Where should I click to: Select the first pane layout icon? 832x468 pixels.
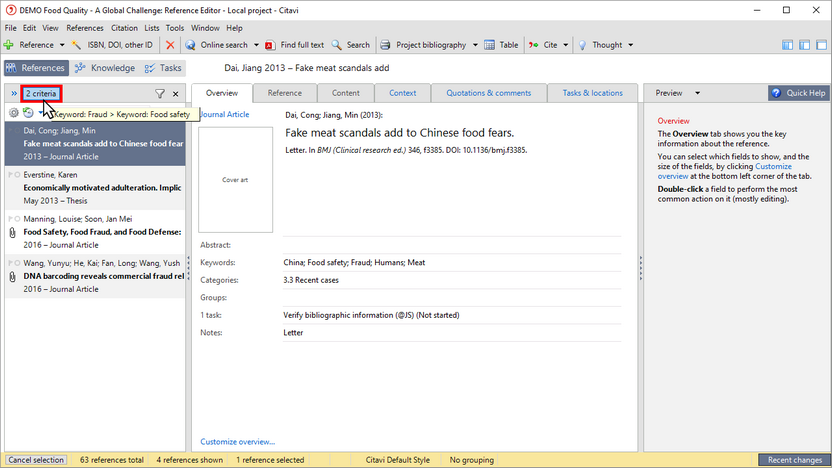pyautogui.click(x=787, y=45)
